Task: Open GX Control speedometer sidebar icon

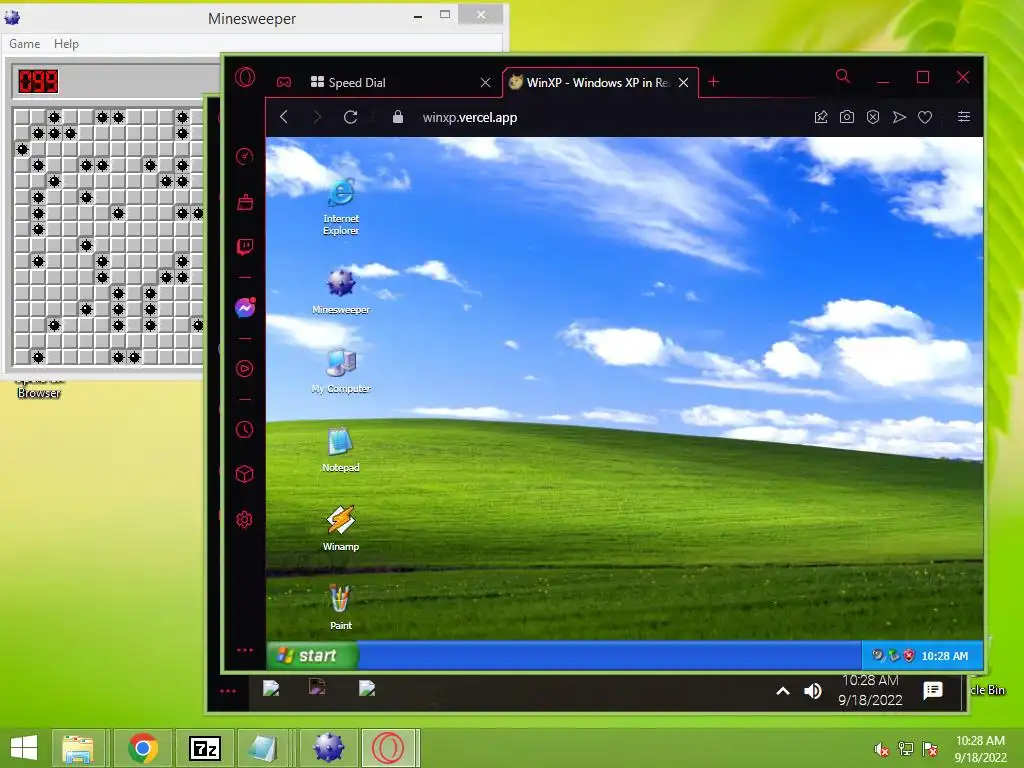Action: coord(244,156)
